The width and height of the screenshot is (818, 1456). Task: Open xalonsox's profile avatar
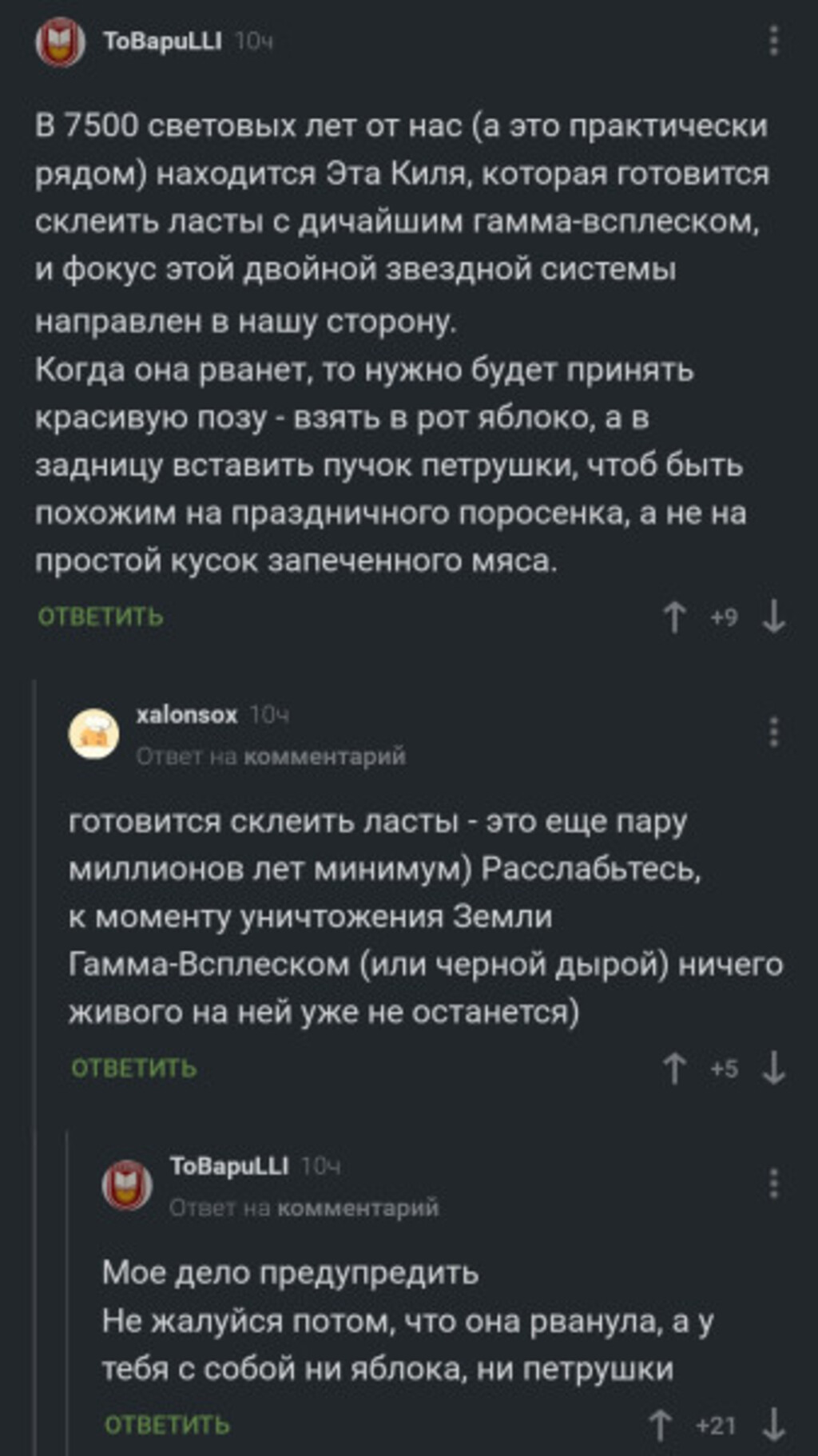point(93,733)
